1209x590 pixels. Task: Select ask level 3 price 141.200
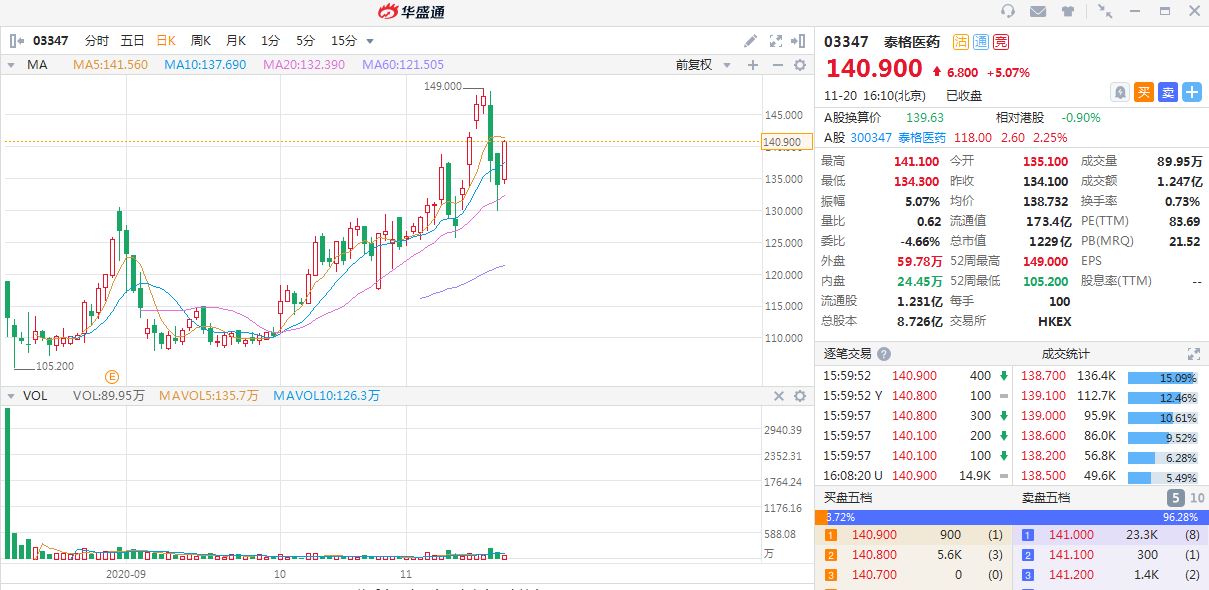(x=1071, y=575)
